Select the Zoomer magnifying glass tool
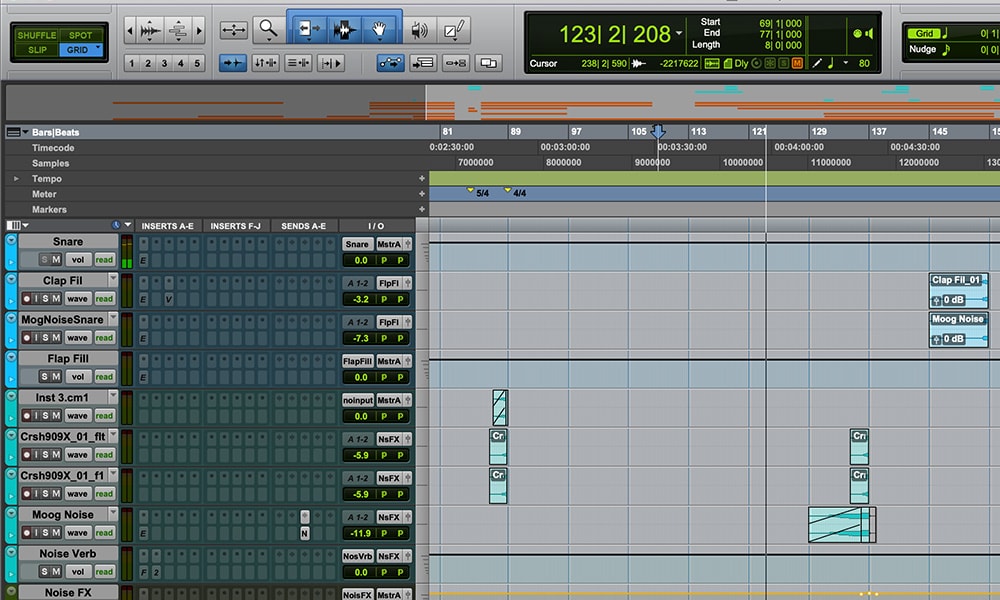Image resolution: width=1000 pixels, height=600 pixels. 267,30
